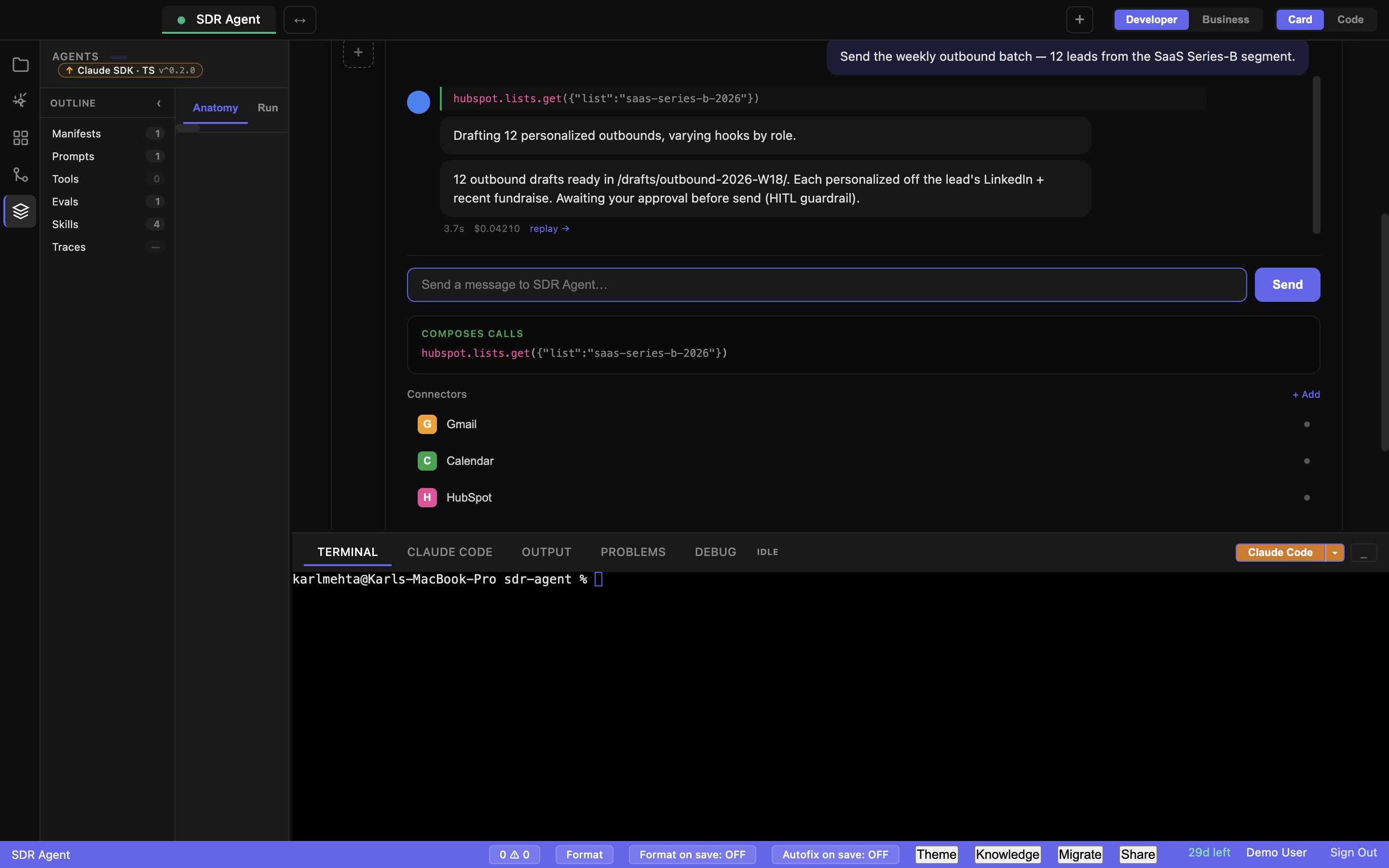Click the orange Claude Code button
The width and height of the screenshot is (1389, 868).
[1280, 553]
